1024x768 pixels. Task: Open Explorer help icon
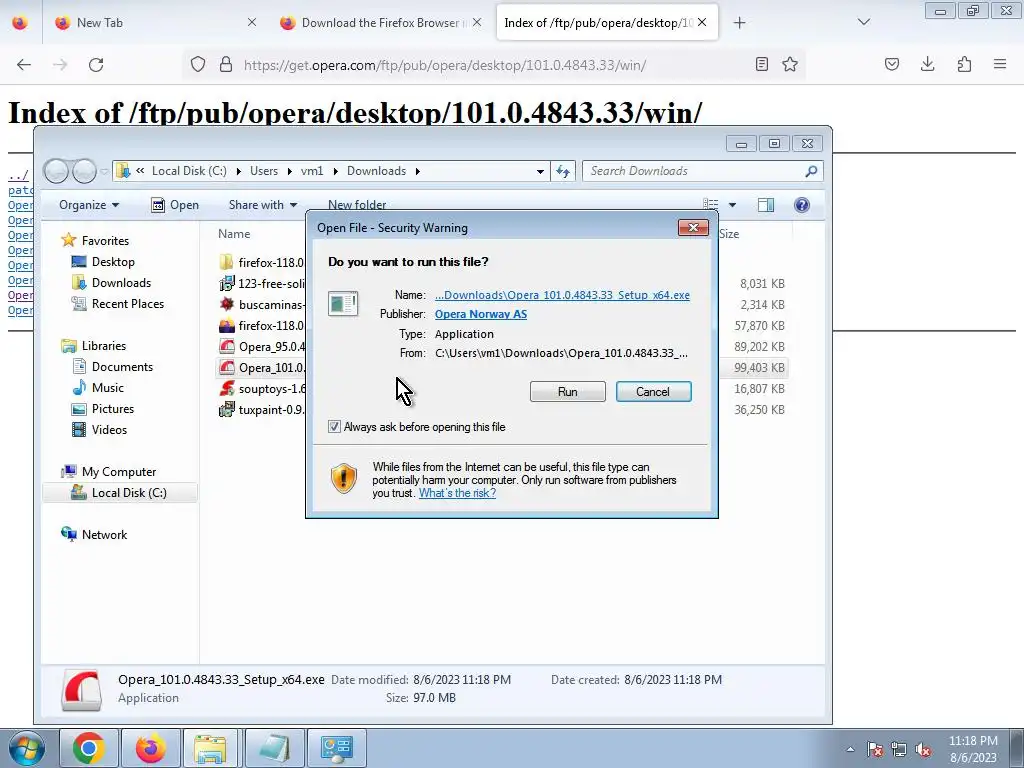coord(802,205)
